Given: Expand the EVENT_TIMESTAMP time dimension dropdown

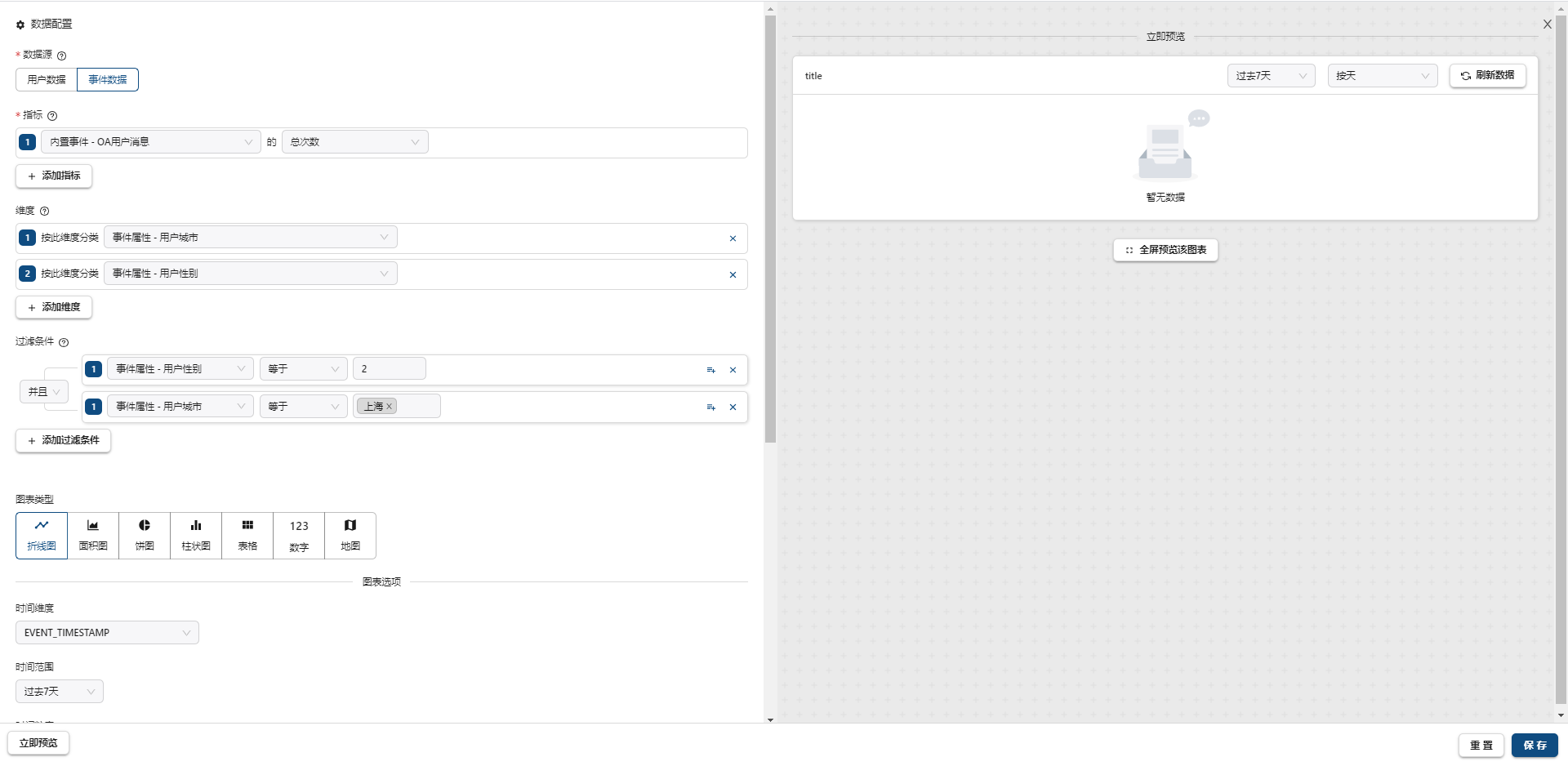Looking at the screenshot, I should [x=107, y=633].
